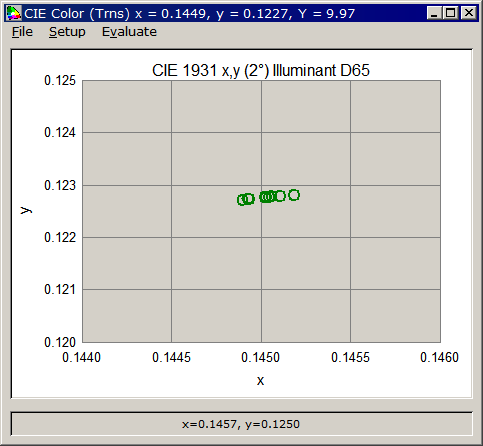This screenshot has width=483, height=446.
Task: Click the 0.120 tick label on y axis
Action: pos(60,342)
